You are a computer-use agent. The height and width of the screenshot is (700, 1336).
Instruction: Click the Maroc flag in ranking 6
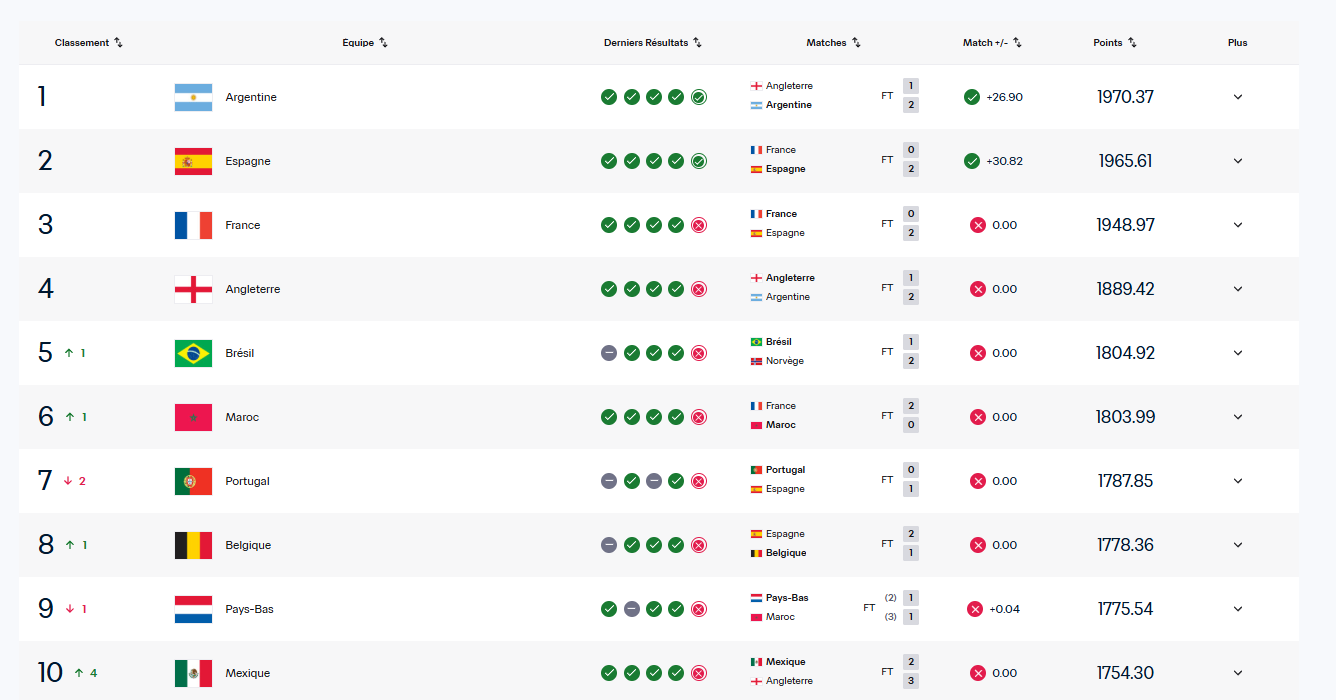(193, 417)
